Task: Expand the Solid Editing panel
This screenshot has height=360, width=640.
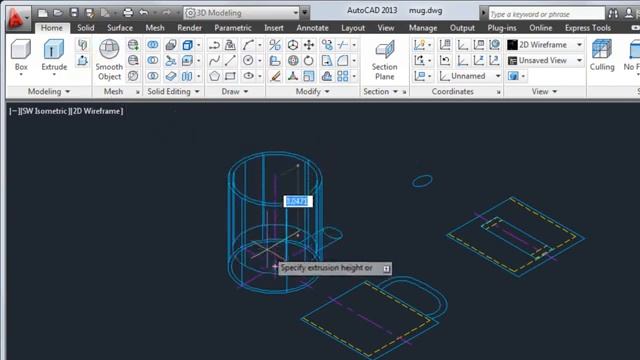Action: [x=173, y=91]
